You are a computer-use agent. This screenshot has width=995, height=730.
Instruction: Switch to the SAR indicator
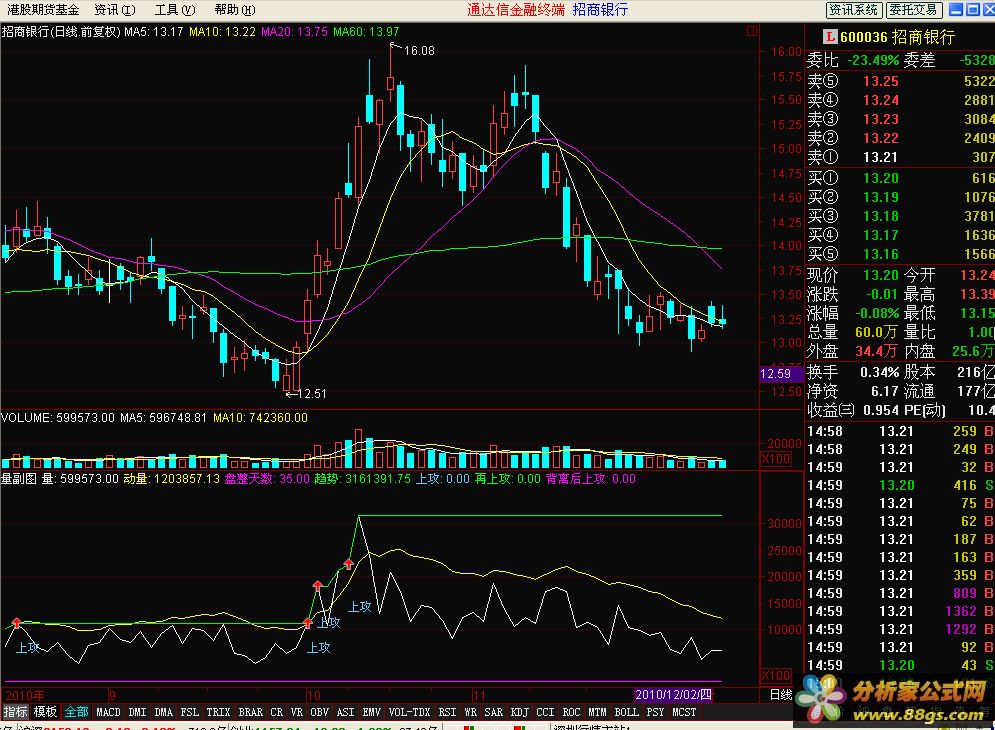(x=493, y=712)
